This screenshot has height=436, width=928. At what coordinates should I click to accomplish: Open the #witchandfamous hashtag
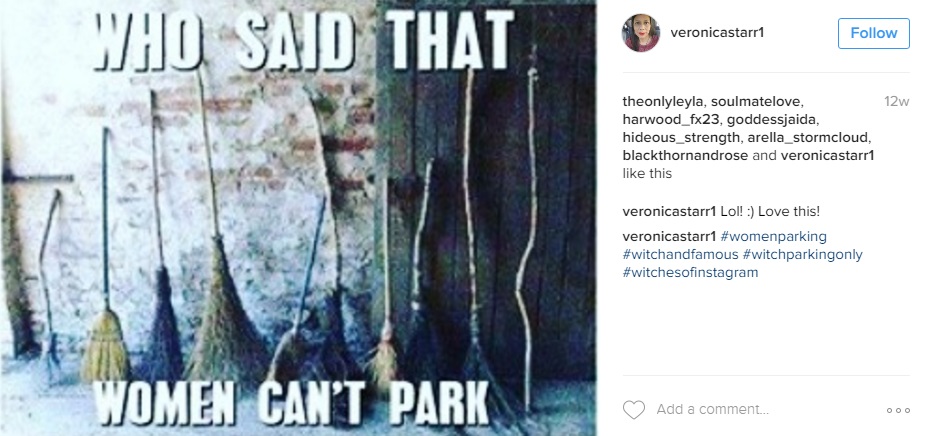pos(681,255)
